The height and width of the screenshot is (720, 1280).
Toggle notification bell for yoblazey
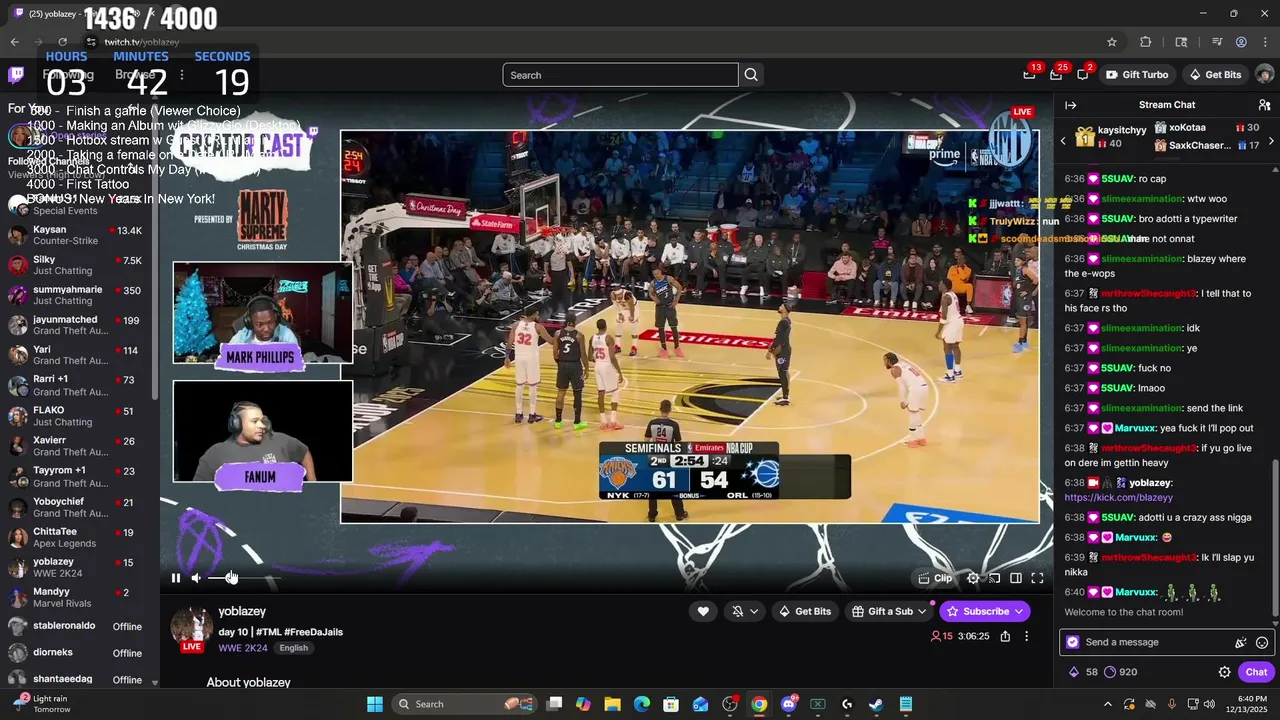click(x=738, y=611)
